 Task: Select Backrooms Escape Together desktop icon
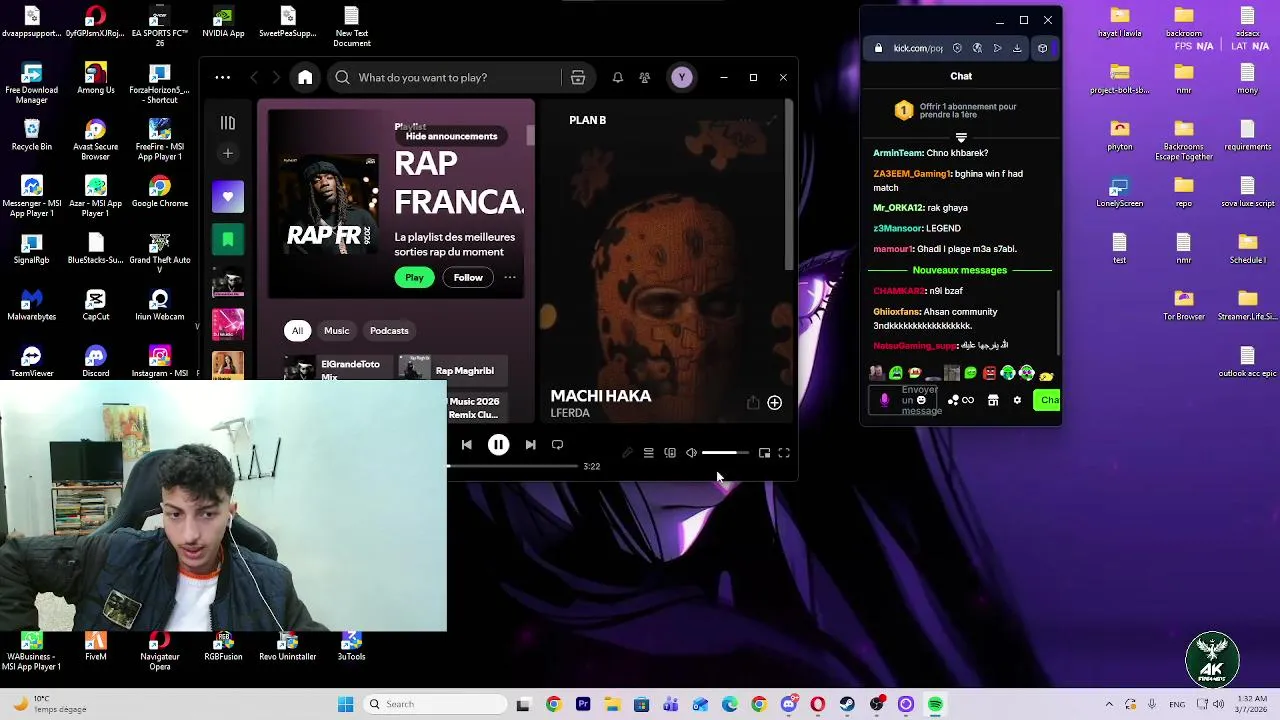pos(1183,140)
